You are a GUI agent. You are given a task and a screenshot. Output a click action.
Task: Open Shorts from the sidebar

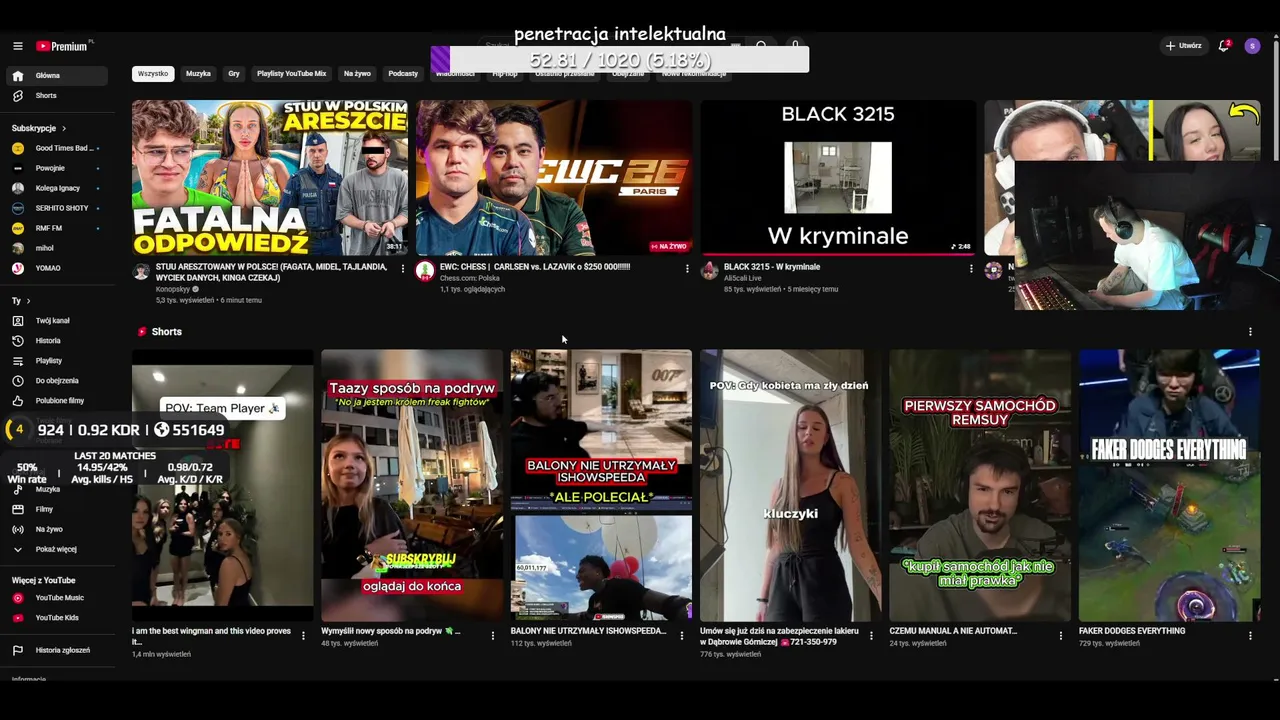(x=56, y=96)
